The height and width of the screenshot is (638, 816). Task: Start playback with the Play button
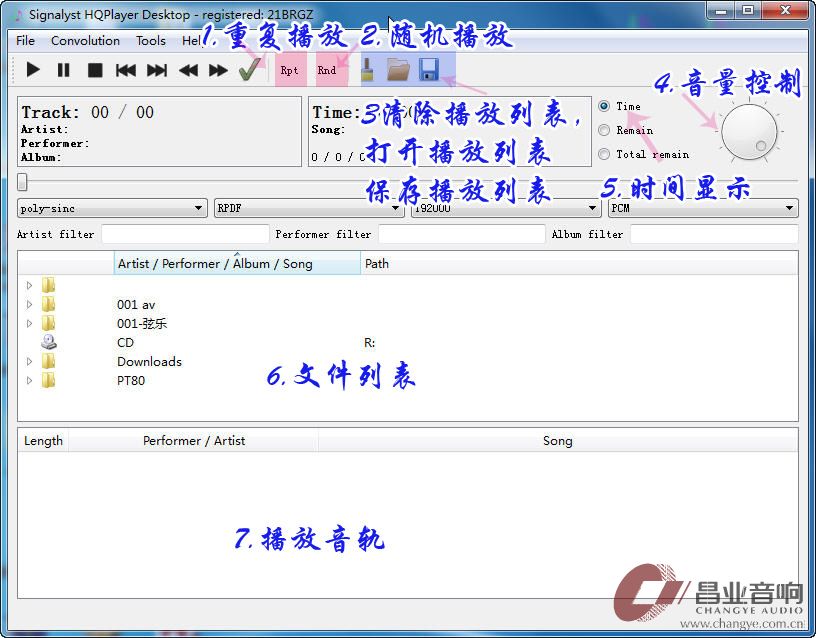(33, 70)
